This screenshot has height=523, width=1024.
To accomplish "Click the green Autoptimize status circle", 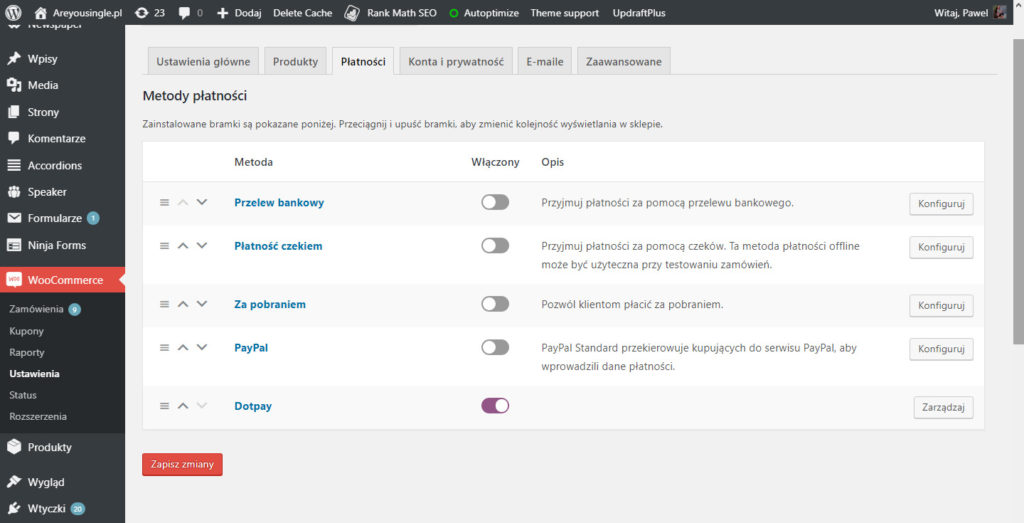I will [454, 13].
